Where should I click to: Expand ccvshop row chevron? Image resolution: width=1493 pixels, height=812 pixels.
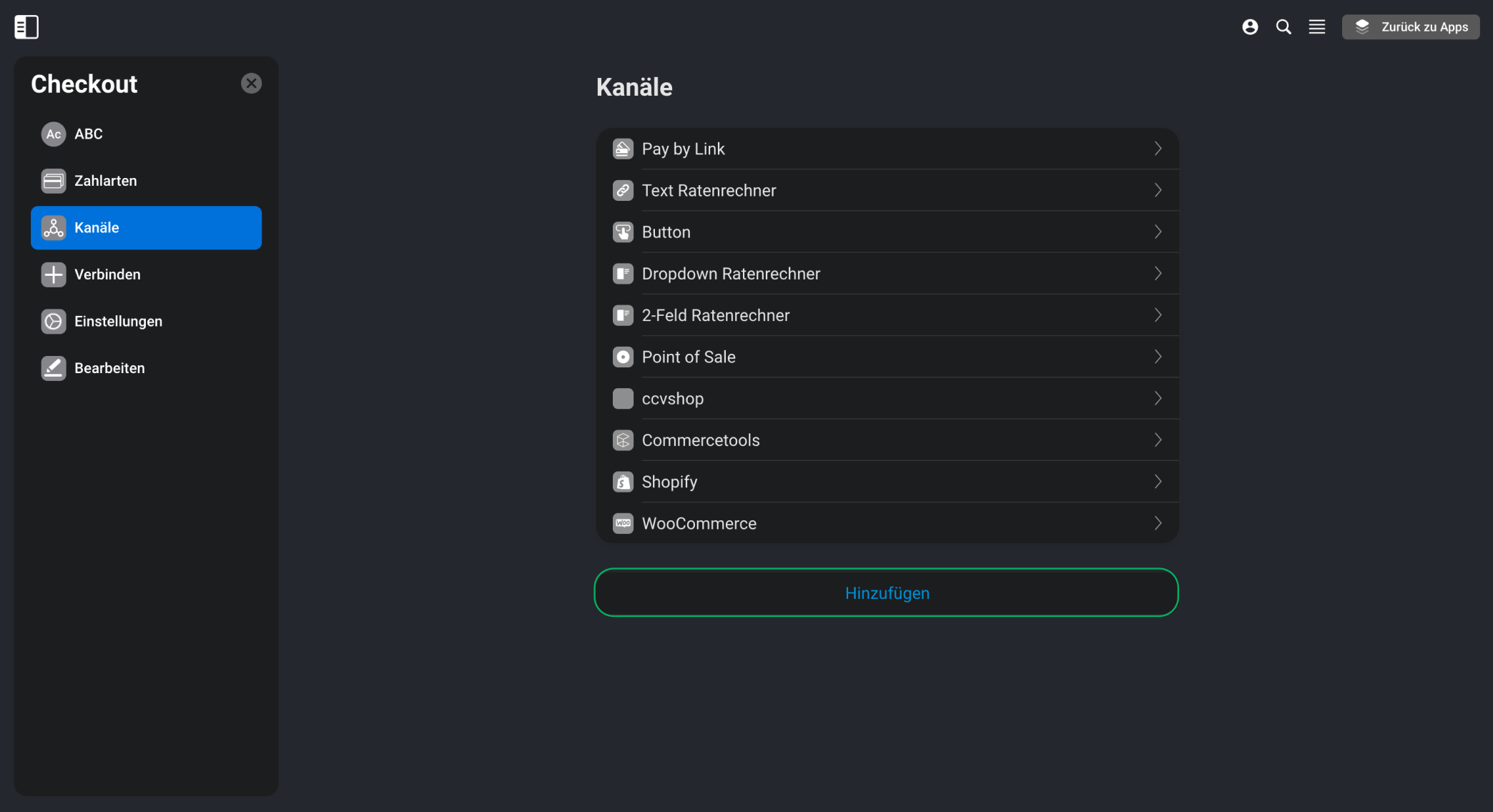click(x=1158, y=398)
